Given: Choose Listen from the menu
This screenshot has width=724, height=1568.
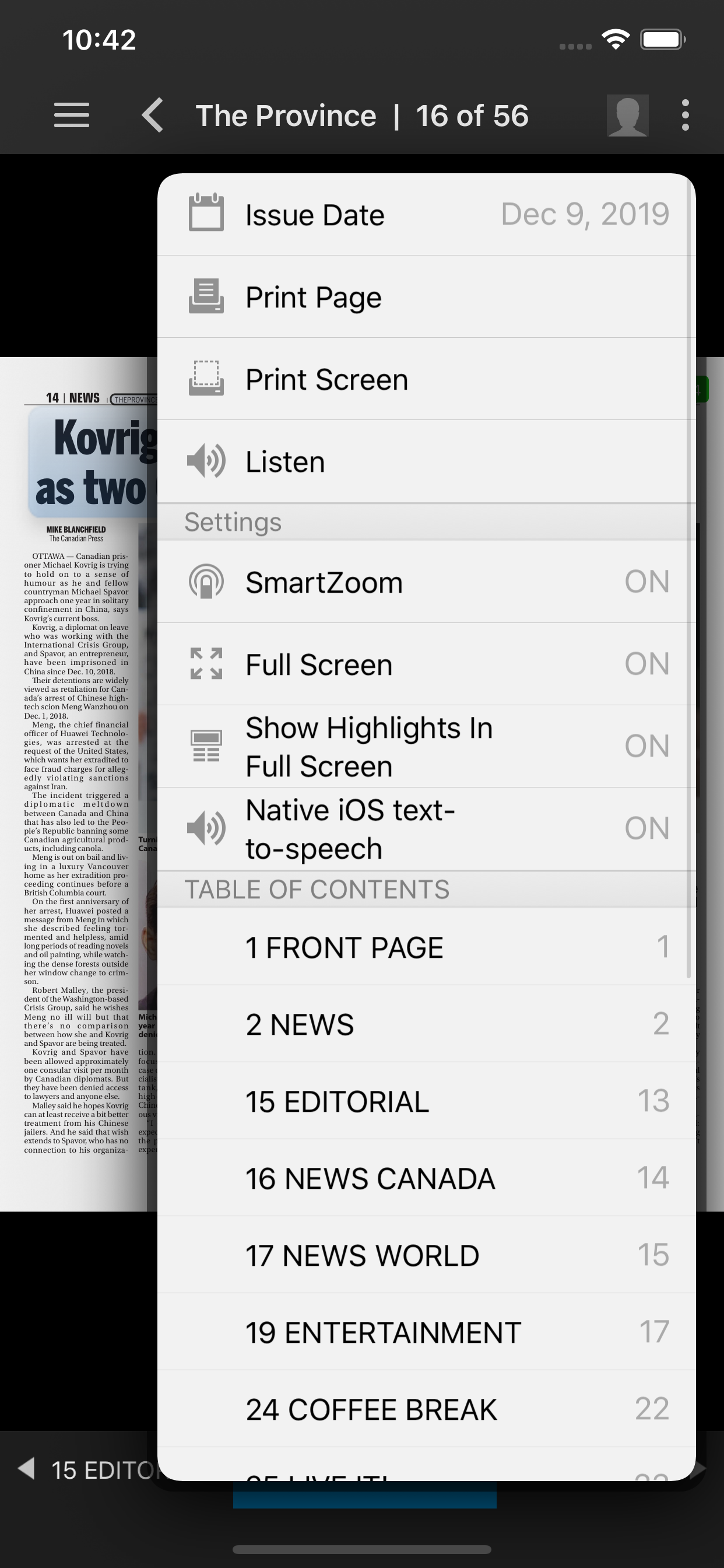Looking at the screenshot, I should coord(427,461).
